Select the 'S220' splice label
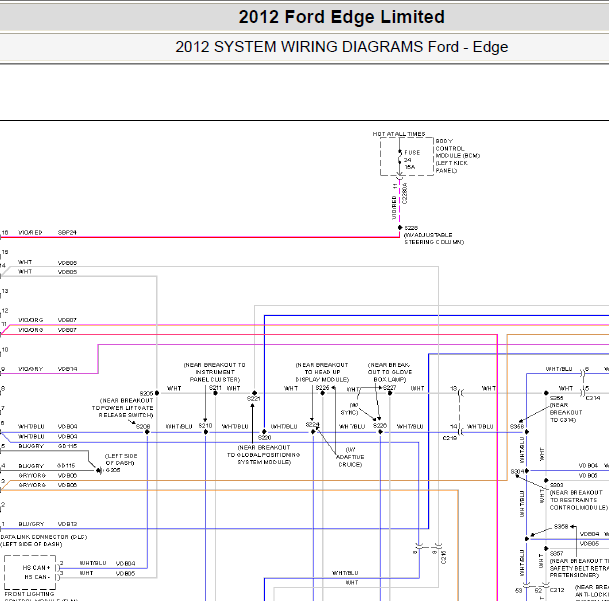 (264, 437)
